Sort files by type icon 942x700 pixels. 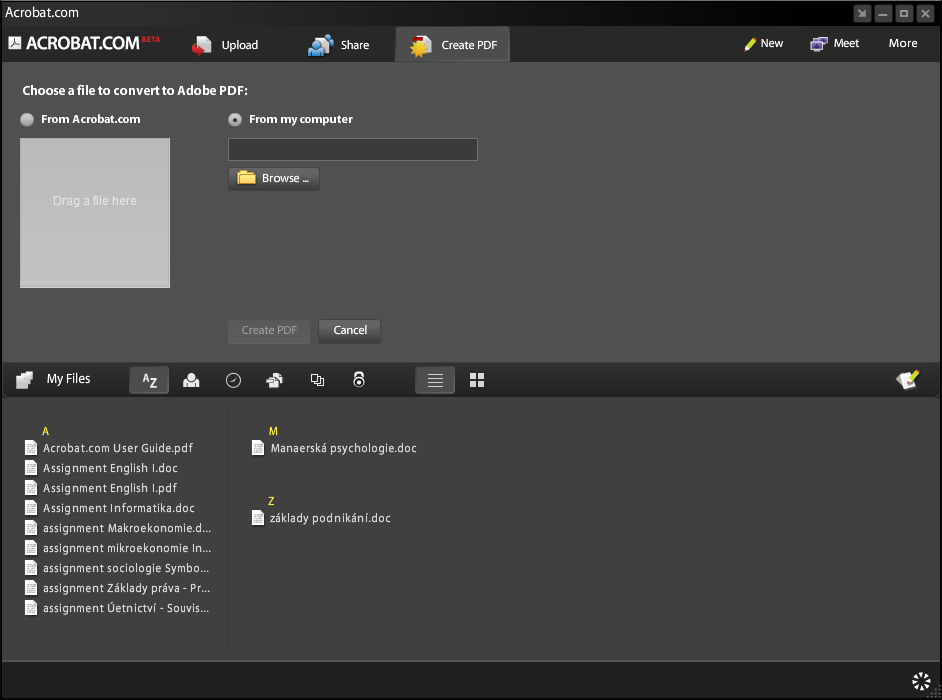pyautogui.click(x=275, y=380)
